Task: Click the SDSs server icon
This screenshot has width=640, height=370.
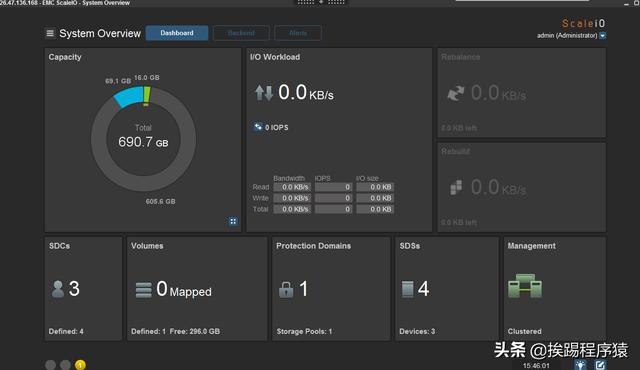Action: (407, 289)
